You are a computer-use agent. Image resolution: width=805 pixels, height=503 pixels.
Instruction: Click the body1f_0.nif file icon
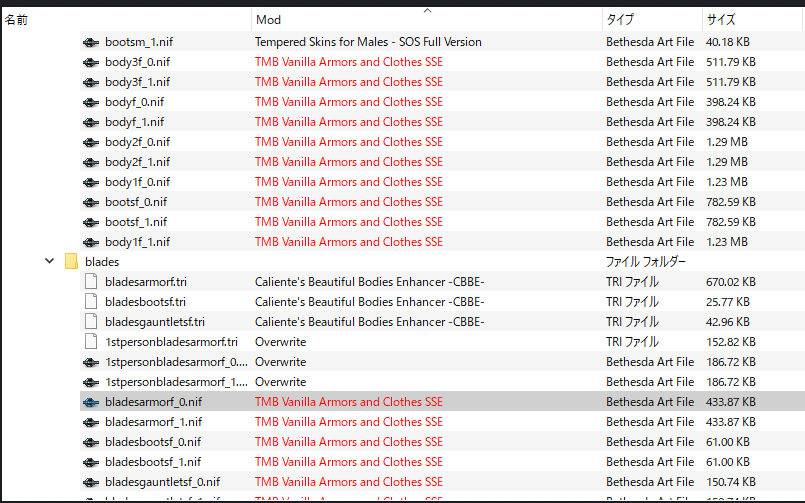pyautogui.click(x=91, y=182)
